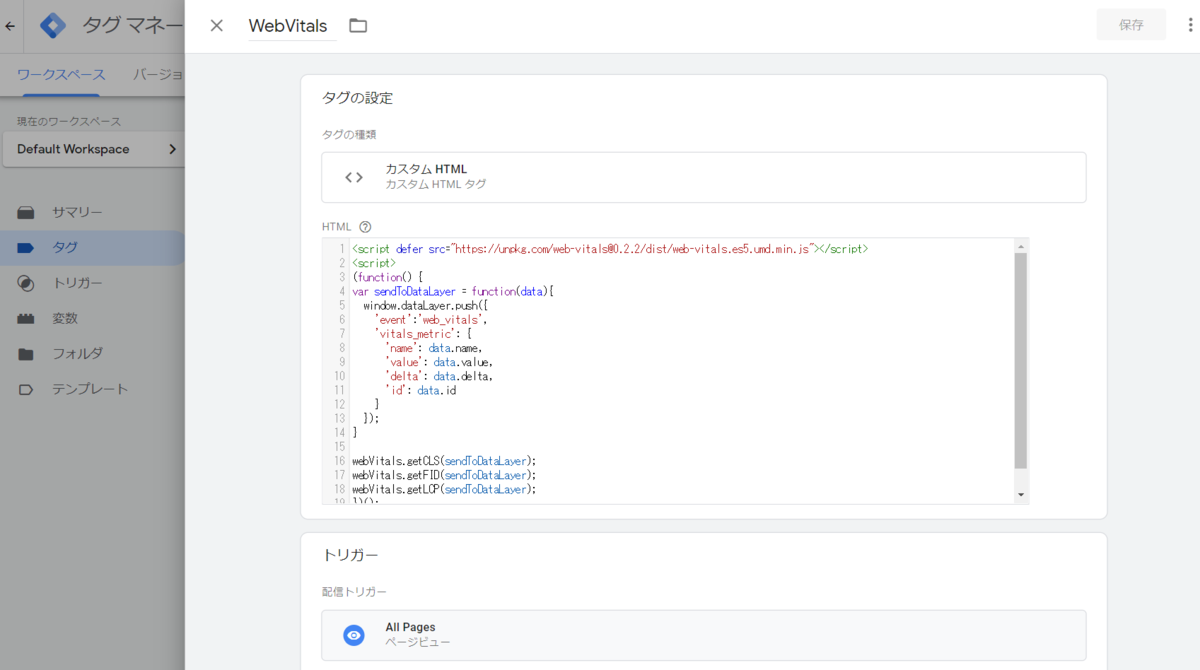The width and height of the screenshot is (1200, 670).
Task: Click the webVitals.getFID code line
Action: pos(444,475)
